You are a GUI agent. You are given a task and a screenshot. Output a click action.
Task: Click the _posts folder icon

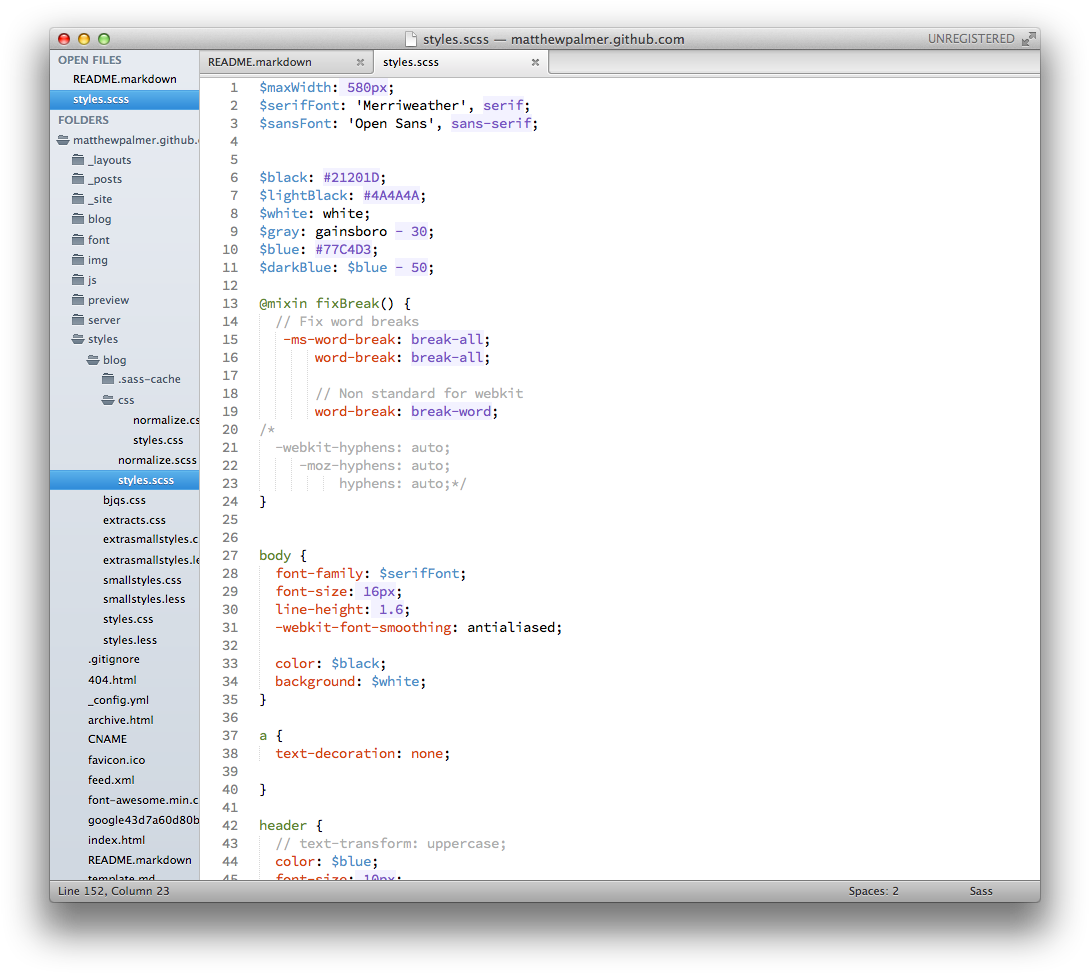[x=79, y=179]
